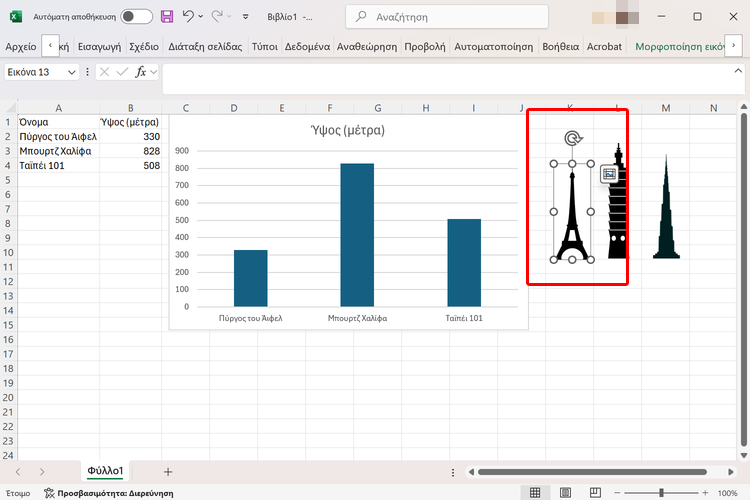
Task: Select row 5 header
Action: [8, 180]
